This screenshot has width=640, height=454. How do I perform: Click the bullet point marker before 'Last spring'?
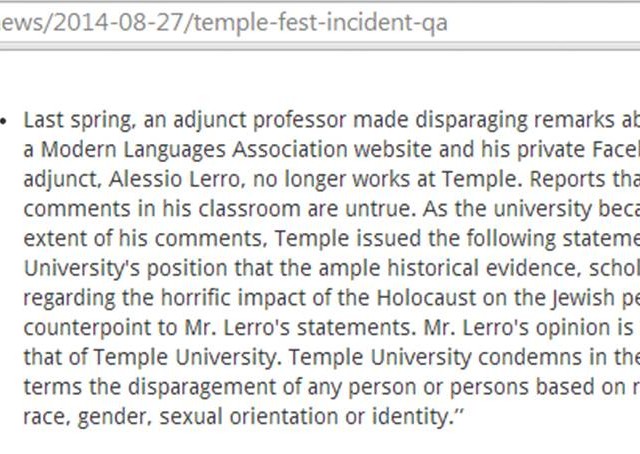pyautogui.click(x=3, y=121)
